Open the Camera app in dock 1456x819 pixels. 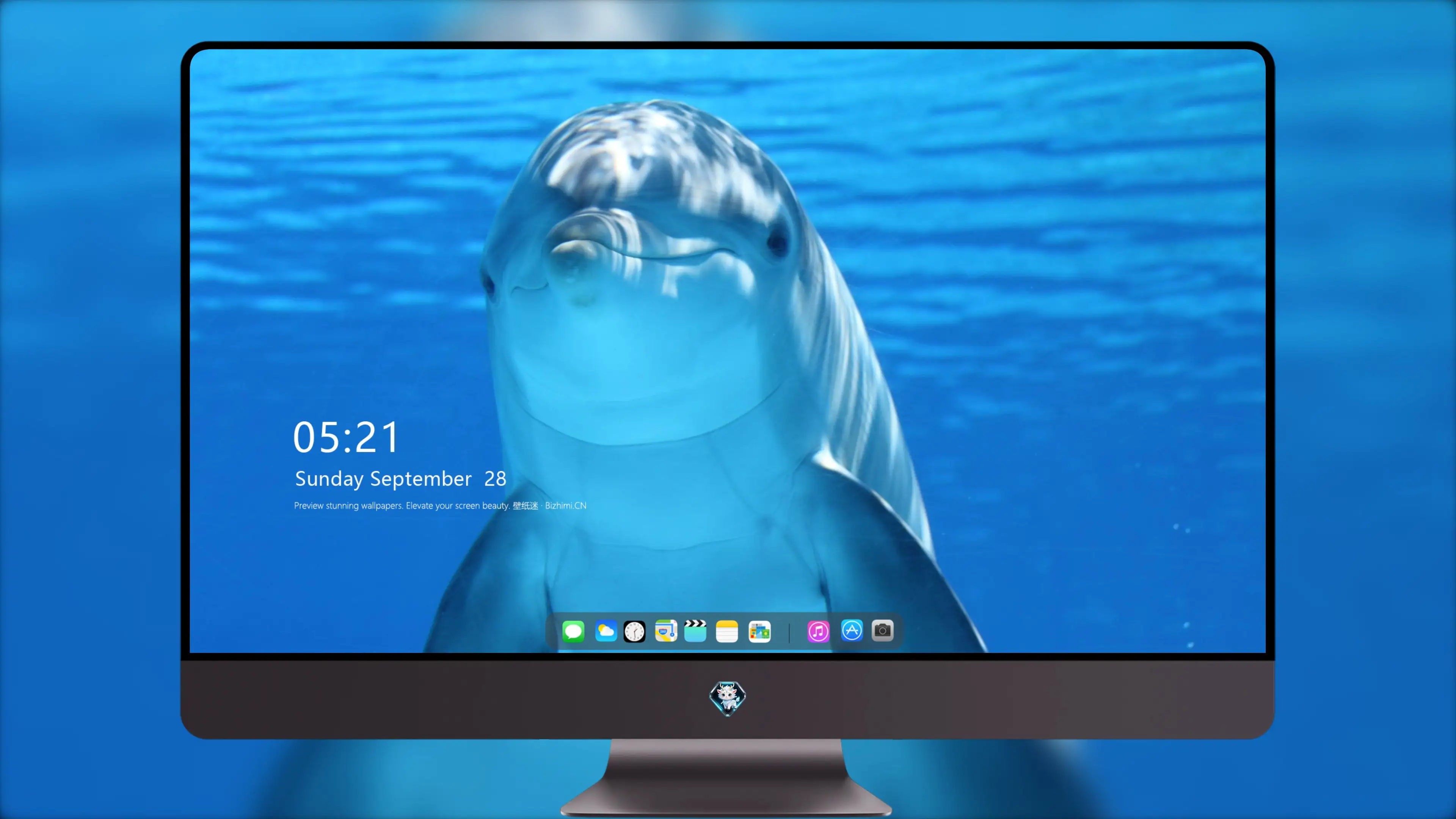click(882, 630)
